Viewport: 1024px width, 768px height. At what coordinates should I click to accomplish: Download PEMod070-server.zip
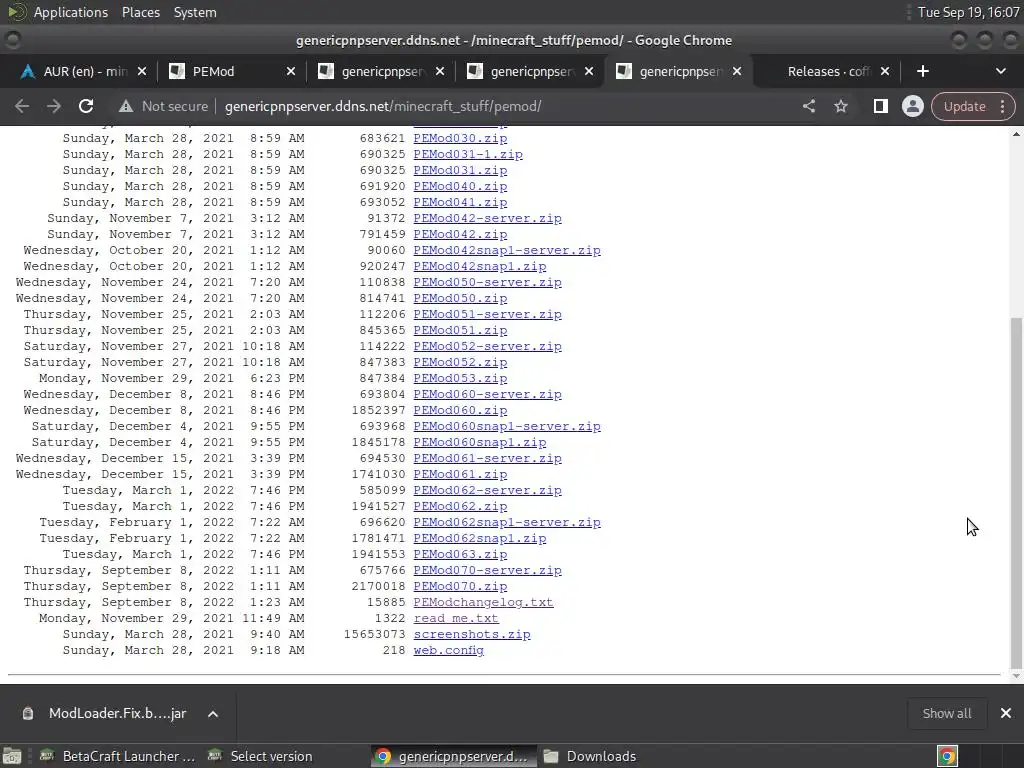487,570
